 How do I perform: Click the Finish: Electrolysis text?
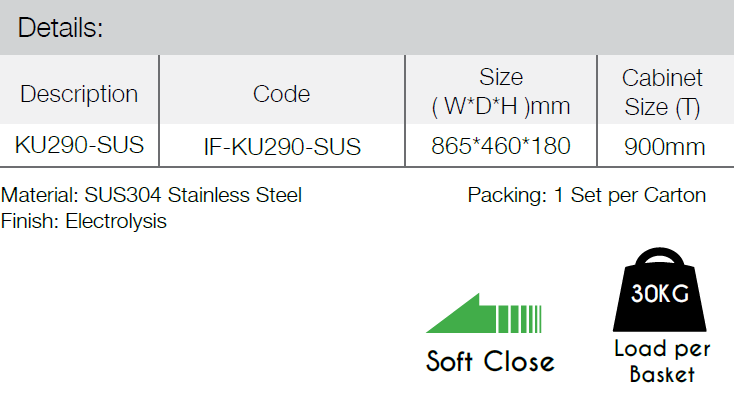(84, 221)
